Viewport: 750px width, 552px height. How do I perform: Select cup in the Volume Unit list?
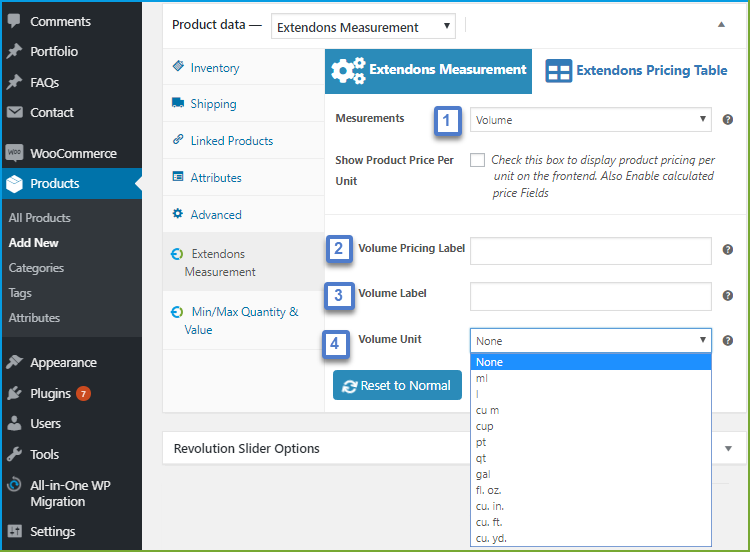tap(591, 426)
